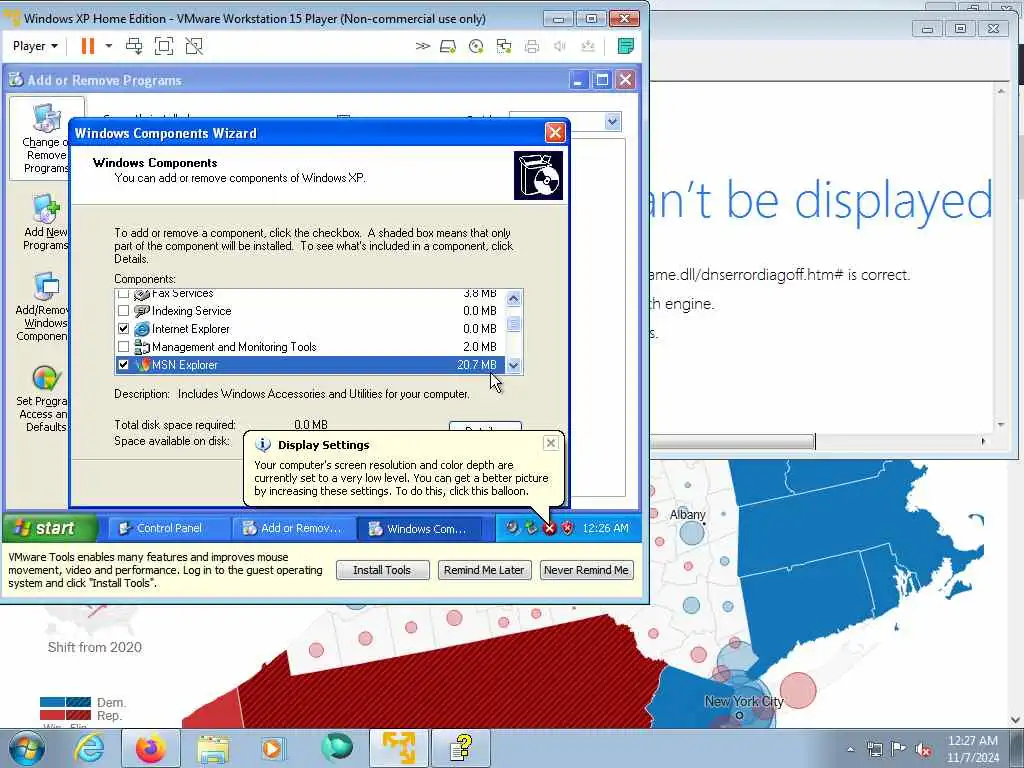Click the CD/DVD drive icon in VMware toolbar

(476, 46)
